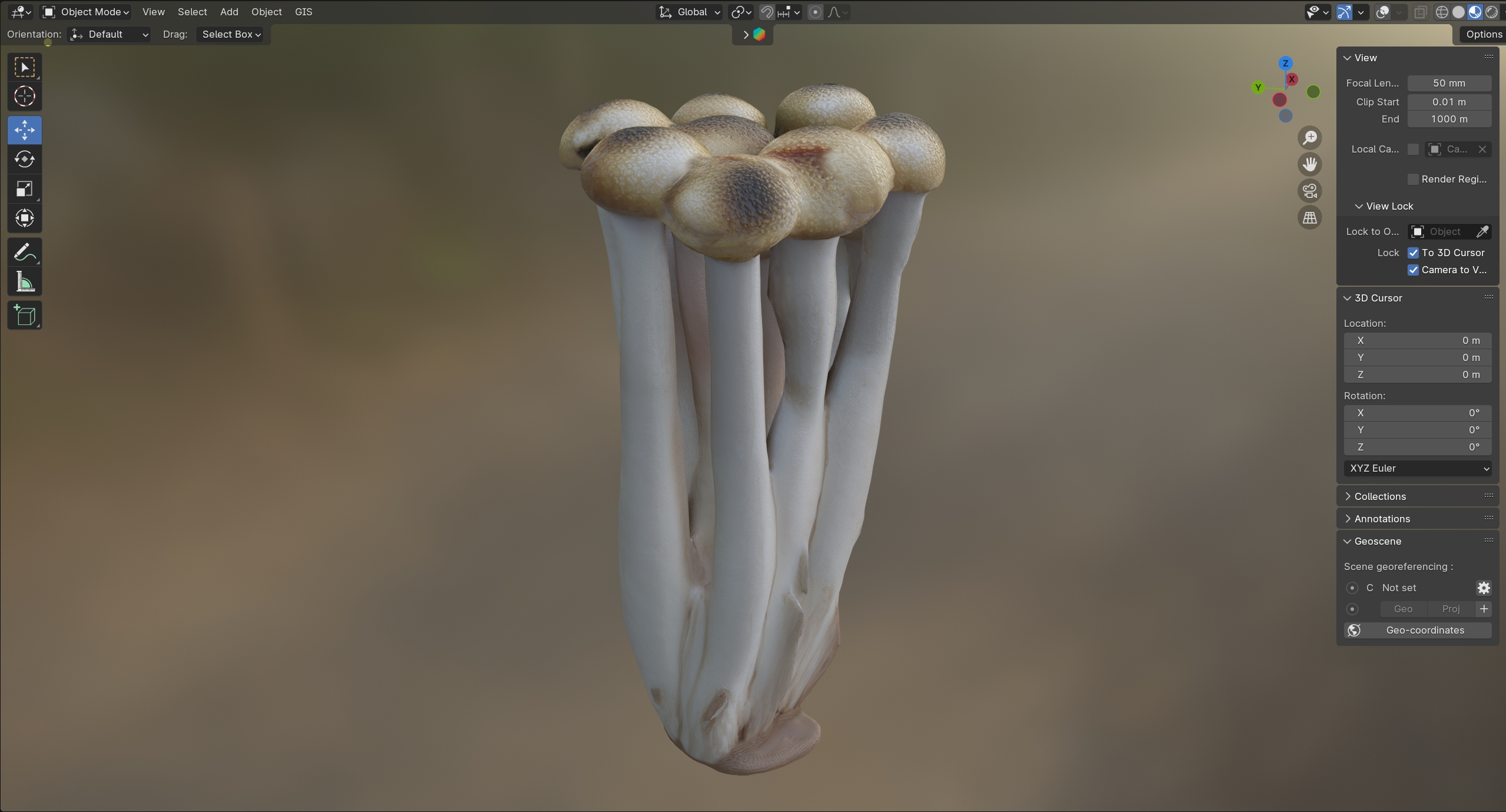Viewport: 1506px width, 812px height.
Task: Enable Render Region checkbox
Action: (1413, 179)
